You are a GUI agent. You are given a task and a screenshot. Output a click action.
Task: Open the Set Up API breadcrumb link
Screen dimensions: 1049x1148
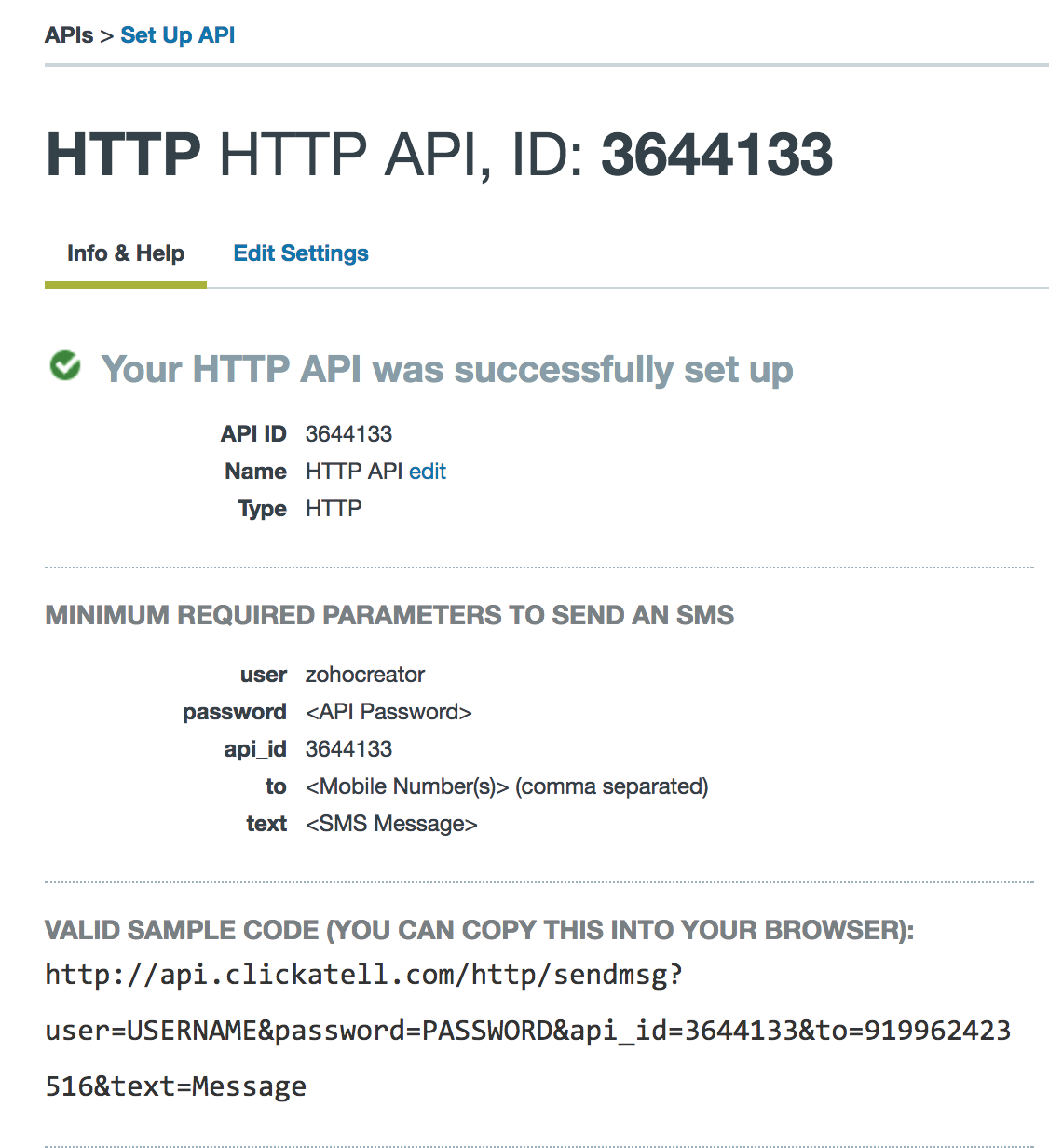pyautogui.click(x=177, y=35)
